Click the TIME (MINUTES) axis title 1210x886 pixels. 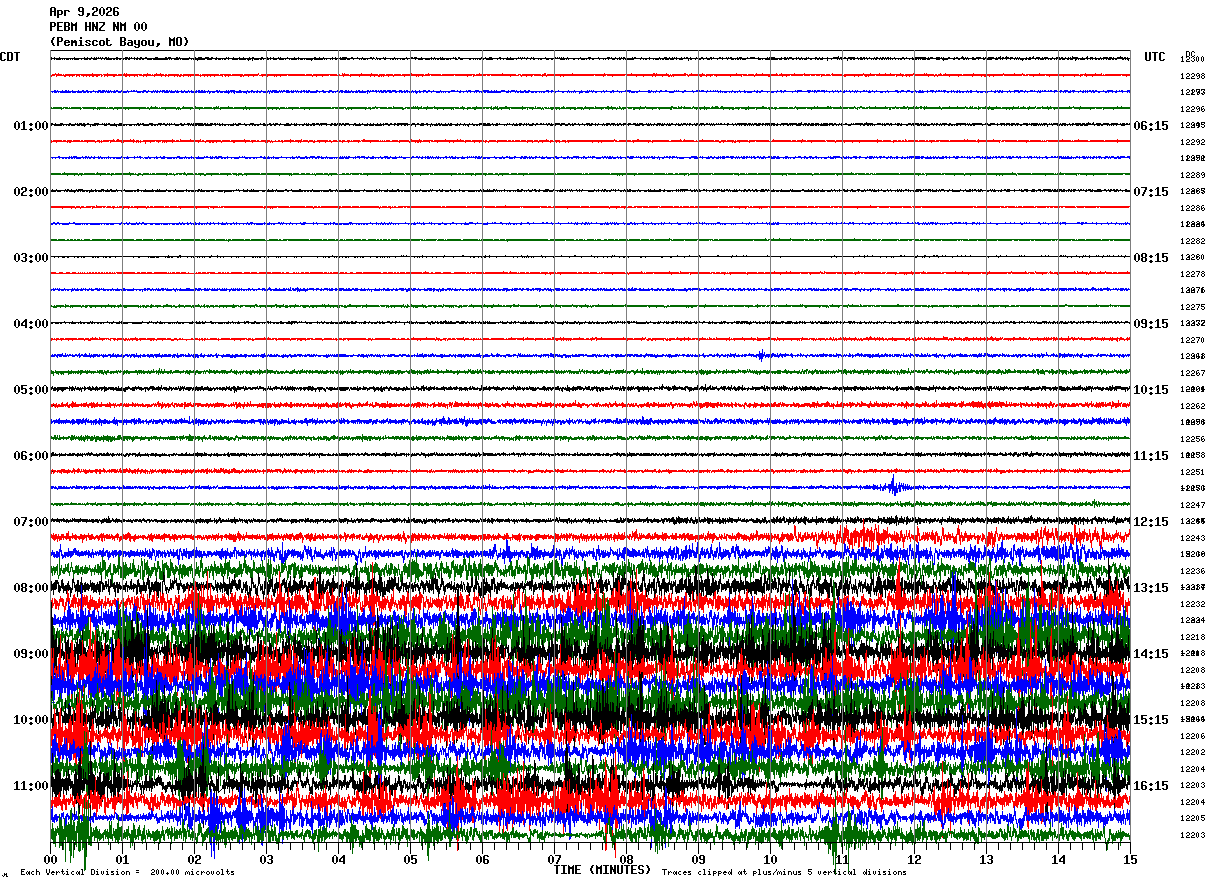point(602,870)
